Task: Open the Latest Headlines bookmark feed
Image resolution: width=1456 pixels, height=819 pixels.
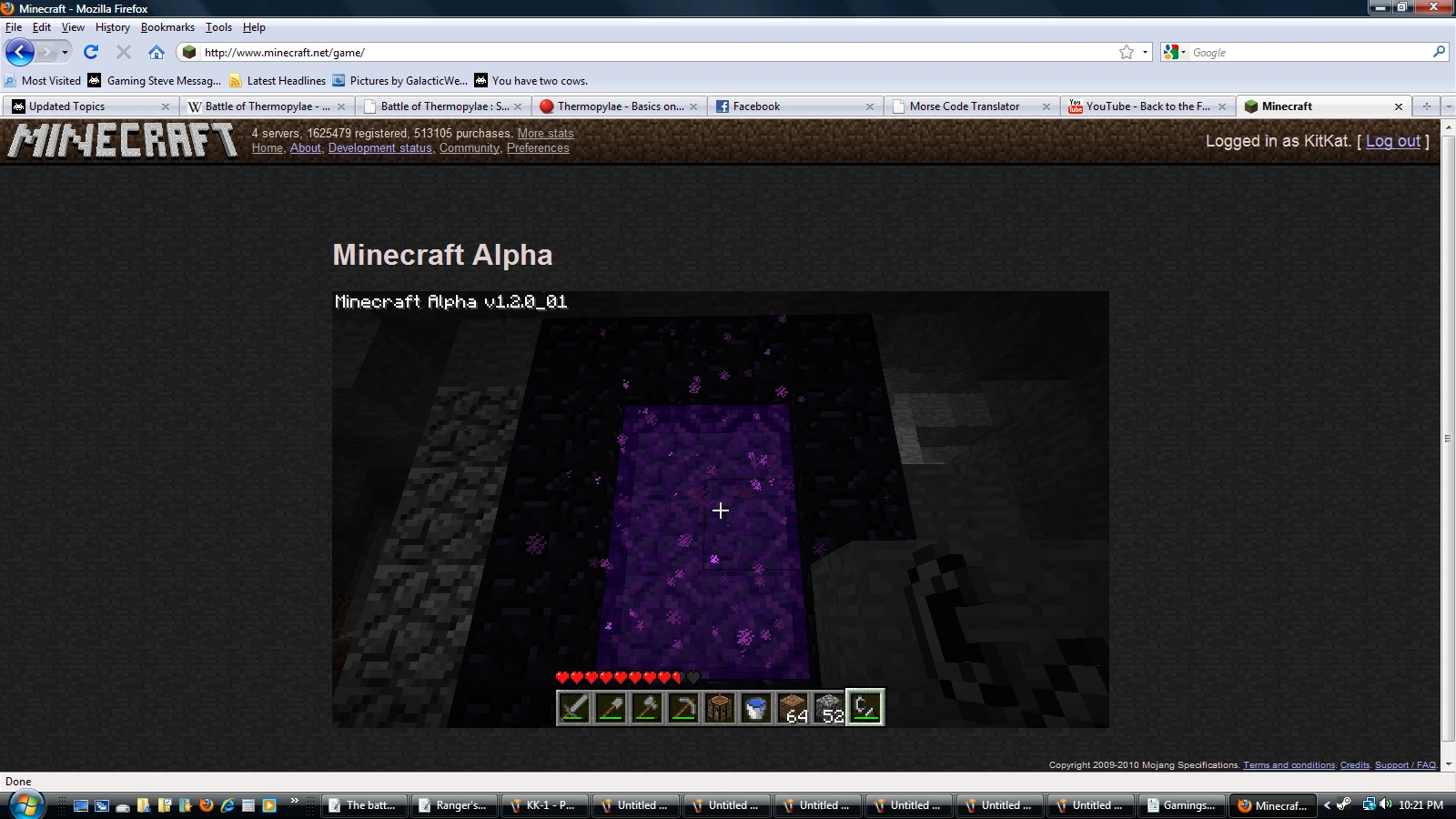Action: click(278, 81)
